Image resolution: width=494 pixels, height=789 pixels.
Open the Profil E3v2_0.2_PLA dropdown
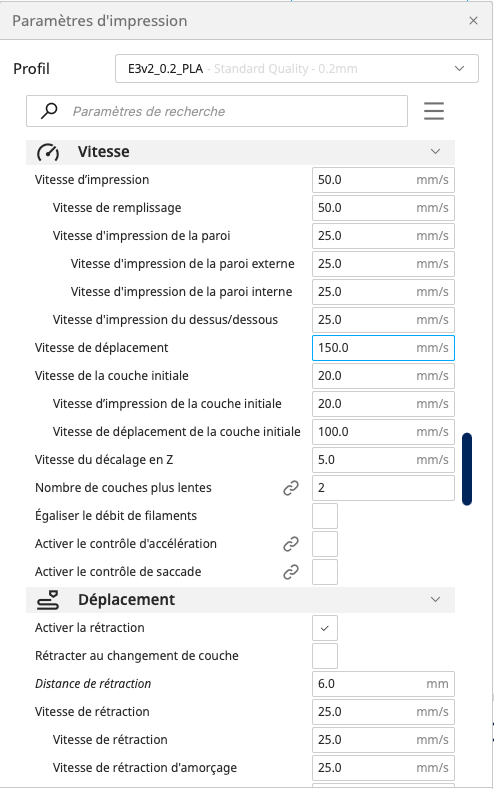click(297, 68)
